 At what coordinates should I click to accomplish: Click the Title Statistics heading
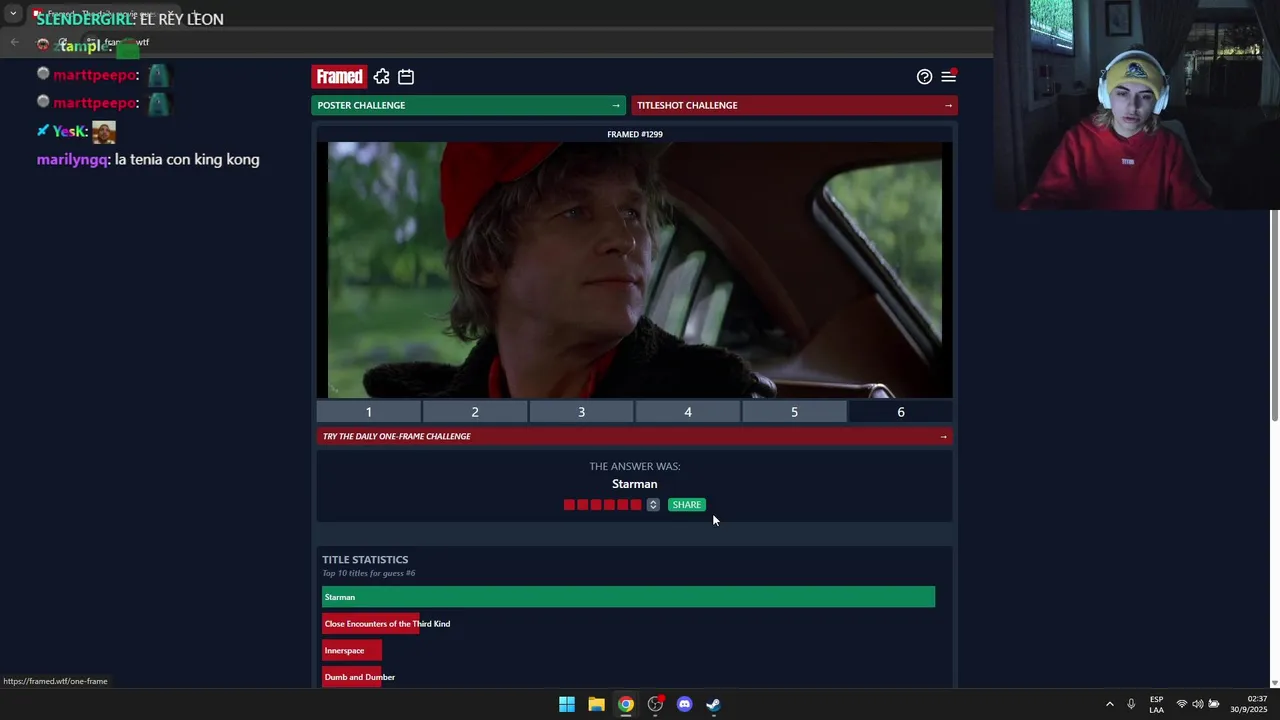[365, 560]
